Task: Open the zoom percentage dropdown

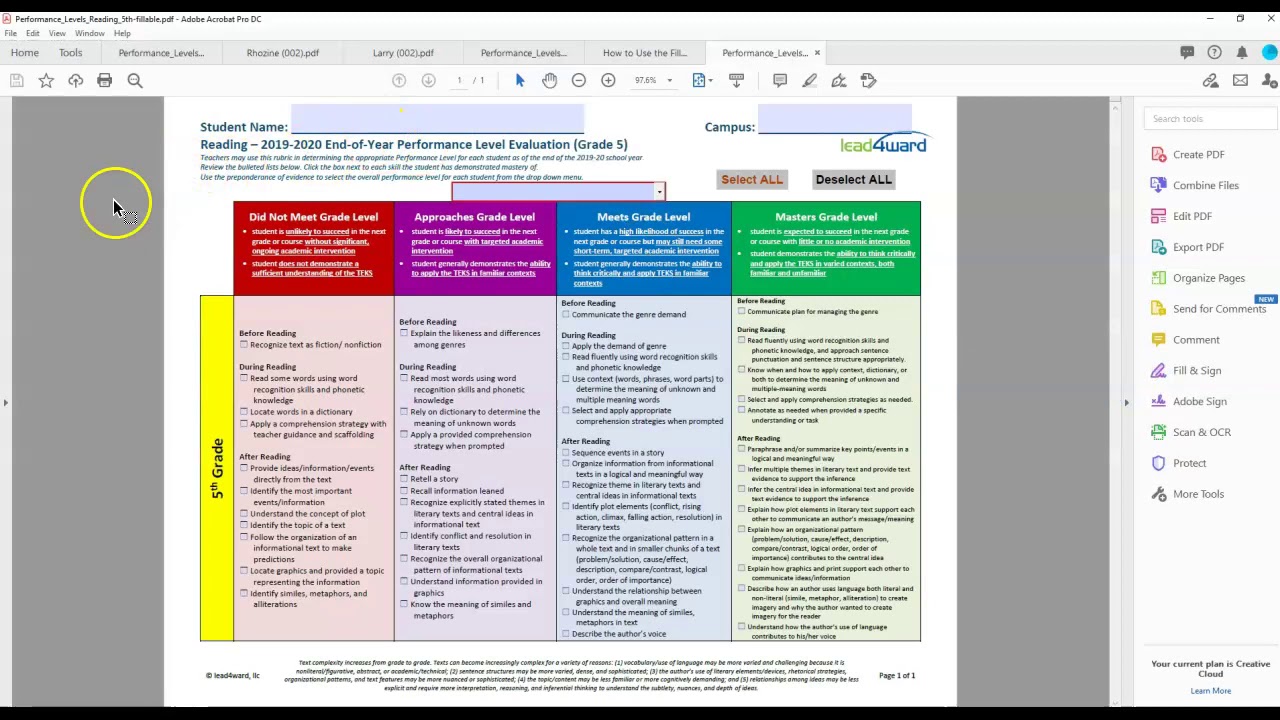Action: pos(669,80)
